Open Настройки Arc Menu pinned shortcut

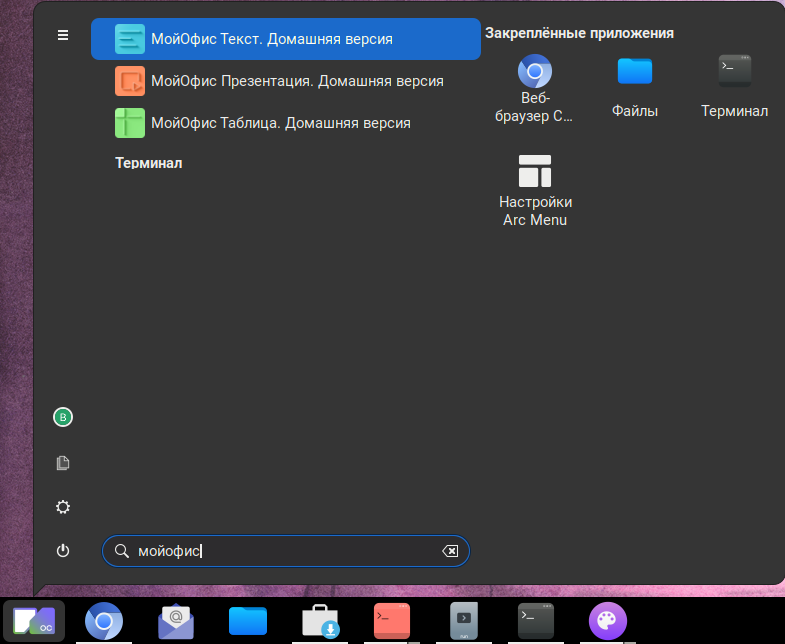coord(535,190)
